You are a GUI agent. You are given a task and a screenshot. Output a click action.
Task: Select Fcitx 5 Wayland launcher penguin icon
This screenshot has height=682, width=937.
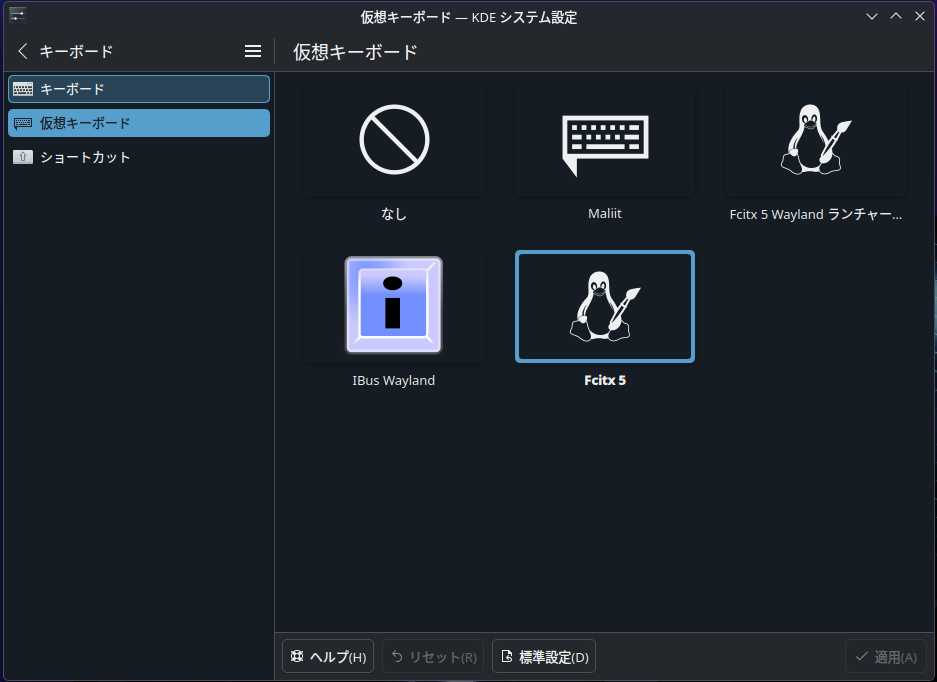[815, 140]
